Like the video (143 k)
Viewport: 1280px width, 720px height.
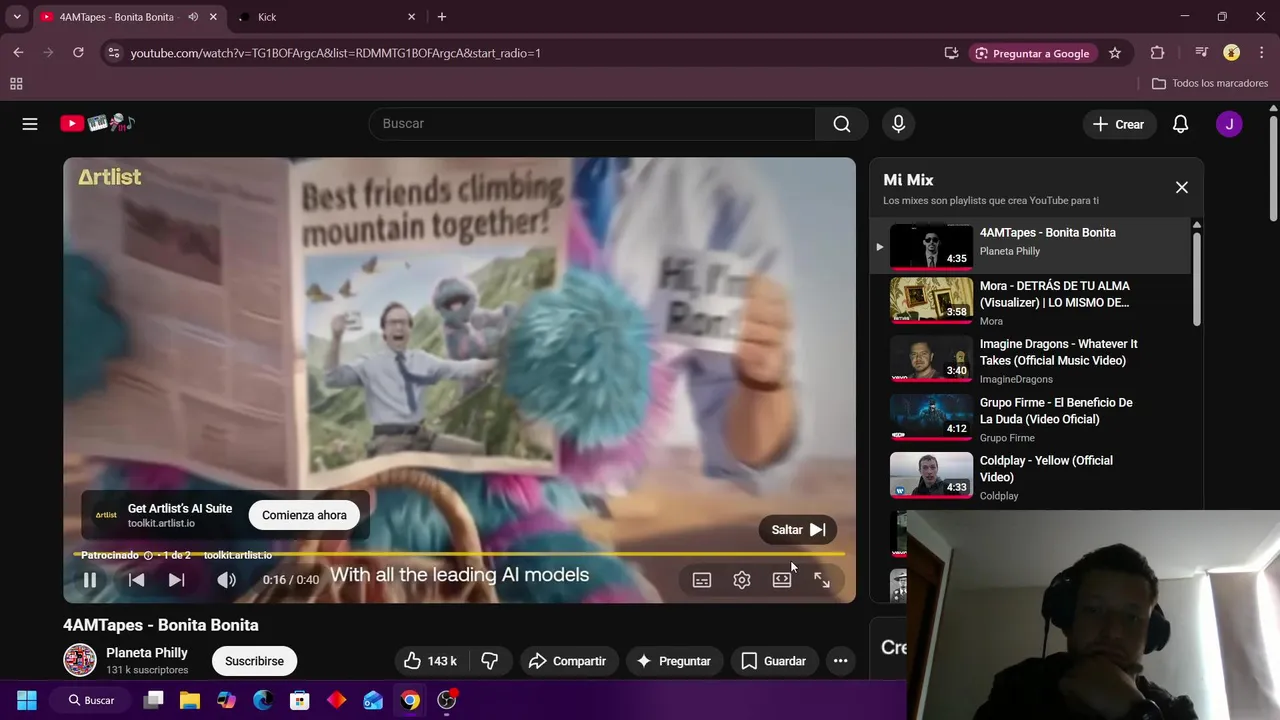(x=431, y=661)
